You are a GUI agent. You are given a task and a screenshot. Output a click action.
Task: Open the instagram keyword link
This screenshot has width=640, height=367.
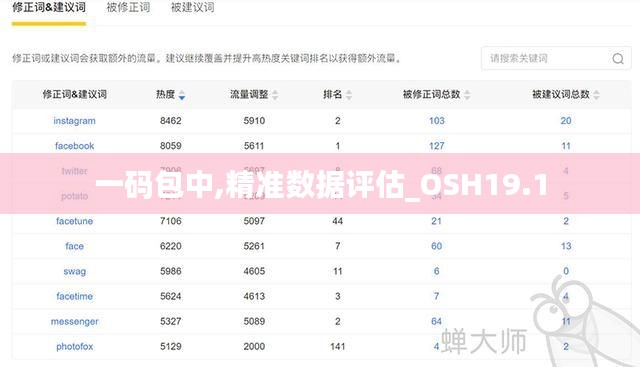74,121
